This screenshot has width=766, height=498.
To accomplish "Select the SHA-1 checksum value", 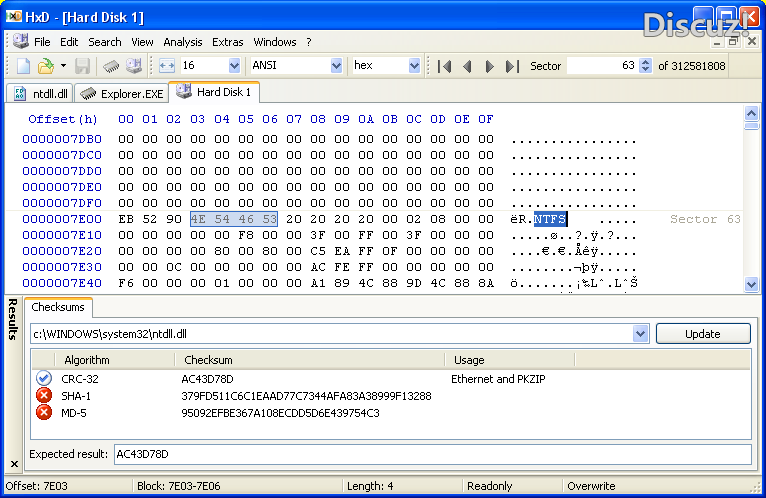I will point(306,396).
